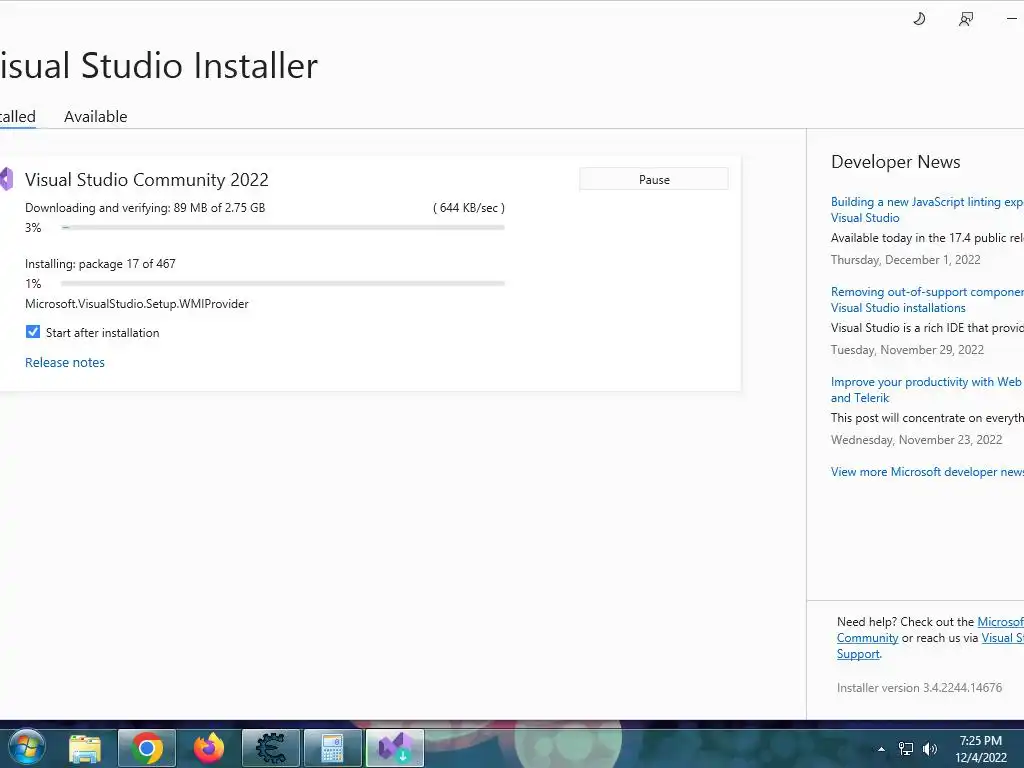
Task: Click the Thursday, December 1, 2022 date
Action: coord(906,260)
